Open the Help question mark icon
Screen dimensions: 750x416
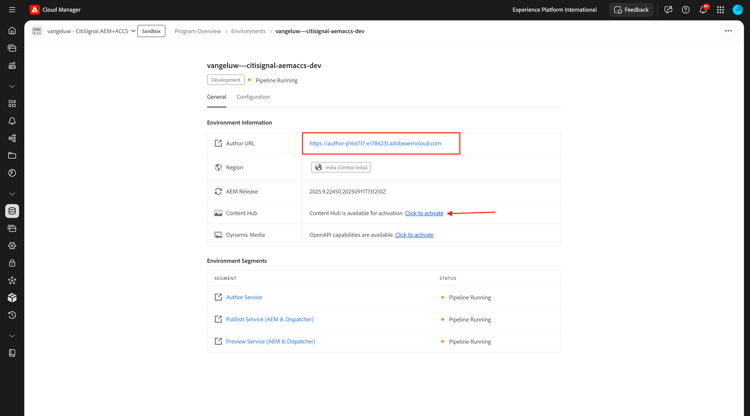[686, 10]
